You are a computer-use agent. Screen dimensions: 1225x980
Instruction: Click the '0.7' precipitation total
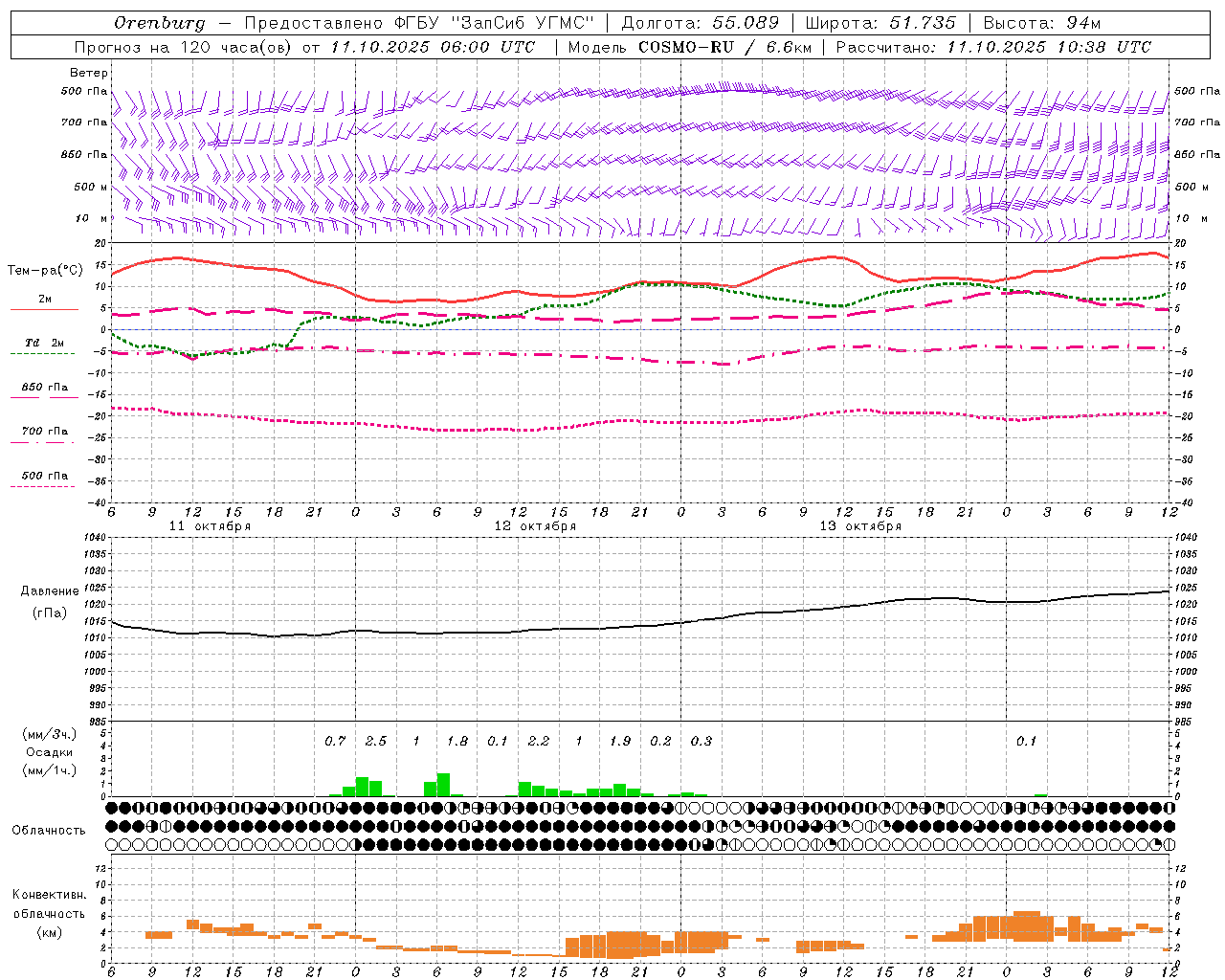point(335,741)
